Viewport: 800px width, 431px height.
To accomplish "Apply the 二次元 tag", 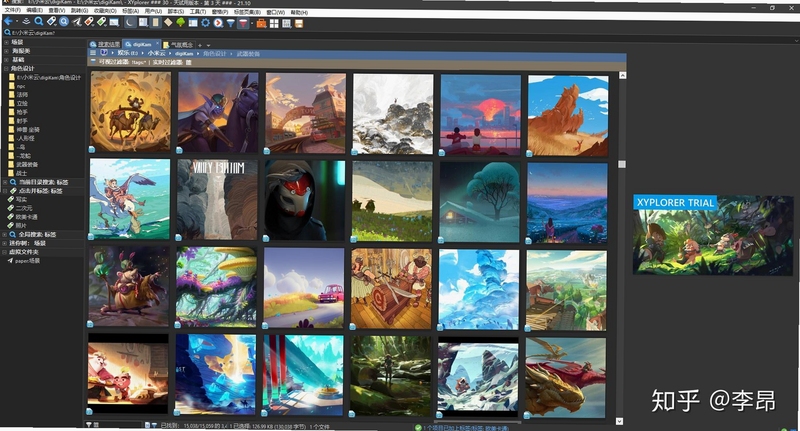I will point(23,208).
